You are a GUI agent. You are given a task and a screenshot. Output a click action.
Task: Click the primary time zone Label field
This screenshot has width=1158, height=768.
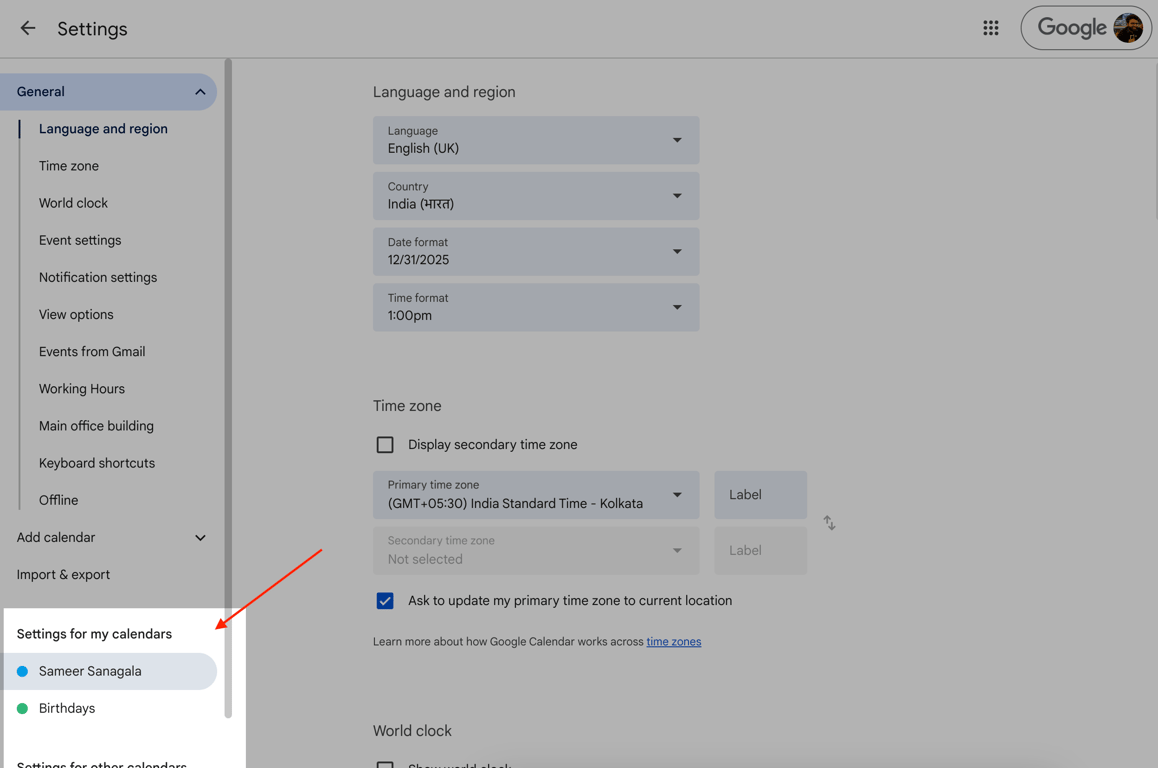coord(760,495)
